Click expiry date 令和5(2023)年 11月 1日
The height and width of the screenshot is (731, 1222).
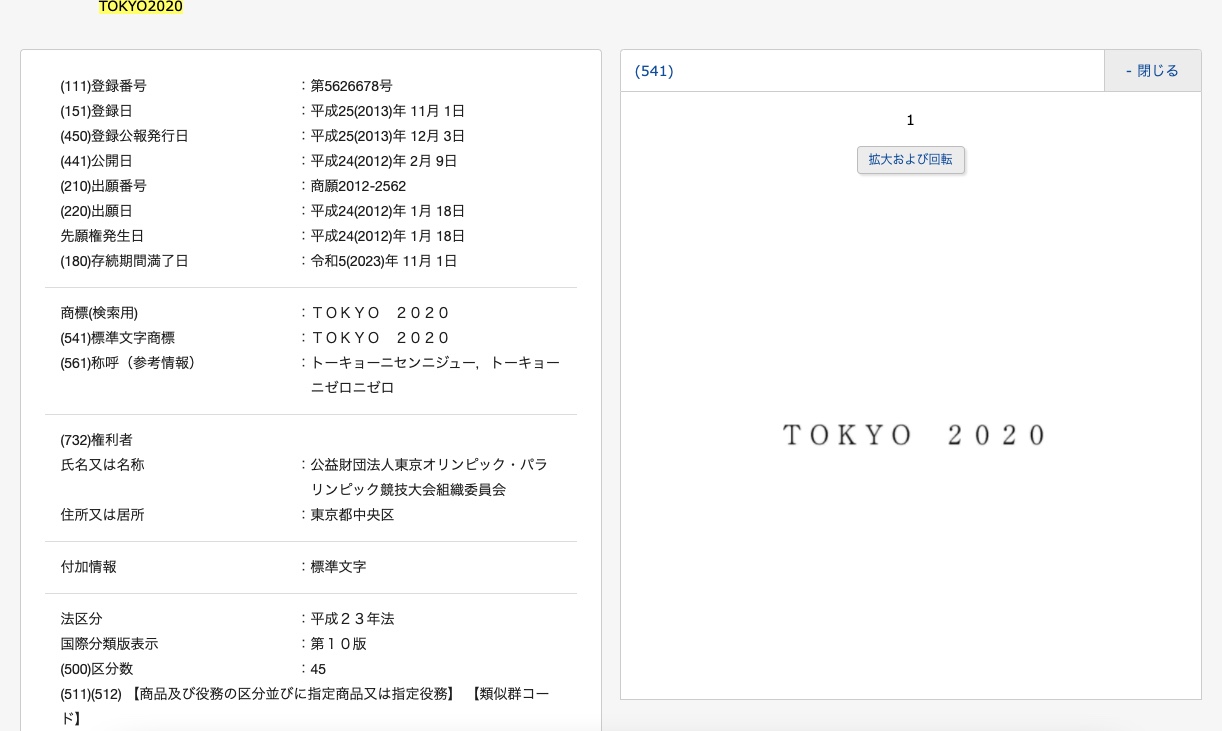coord(383,261)
